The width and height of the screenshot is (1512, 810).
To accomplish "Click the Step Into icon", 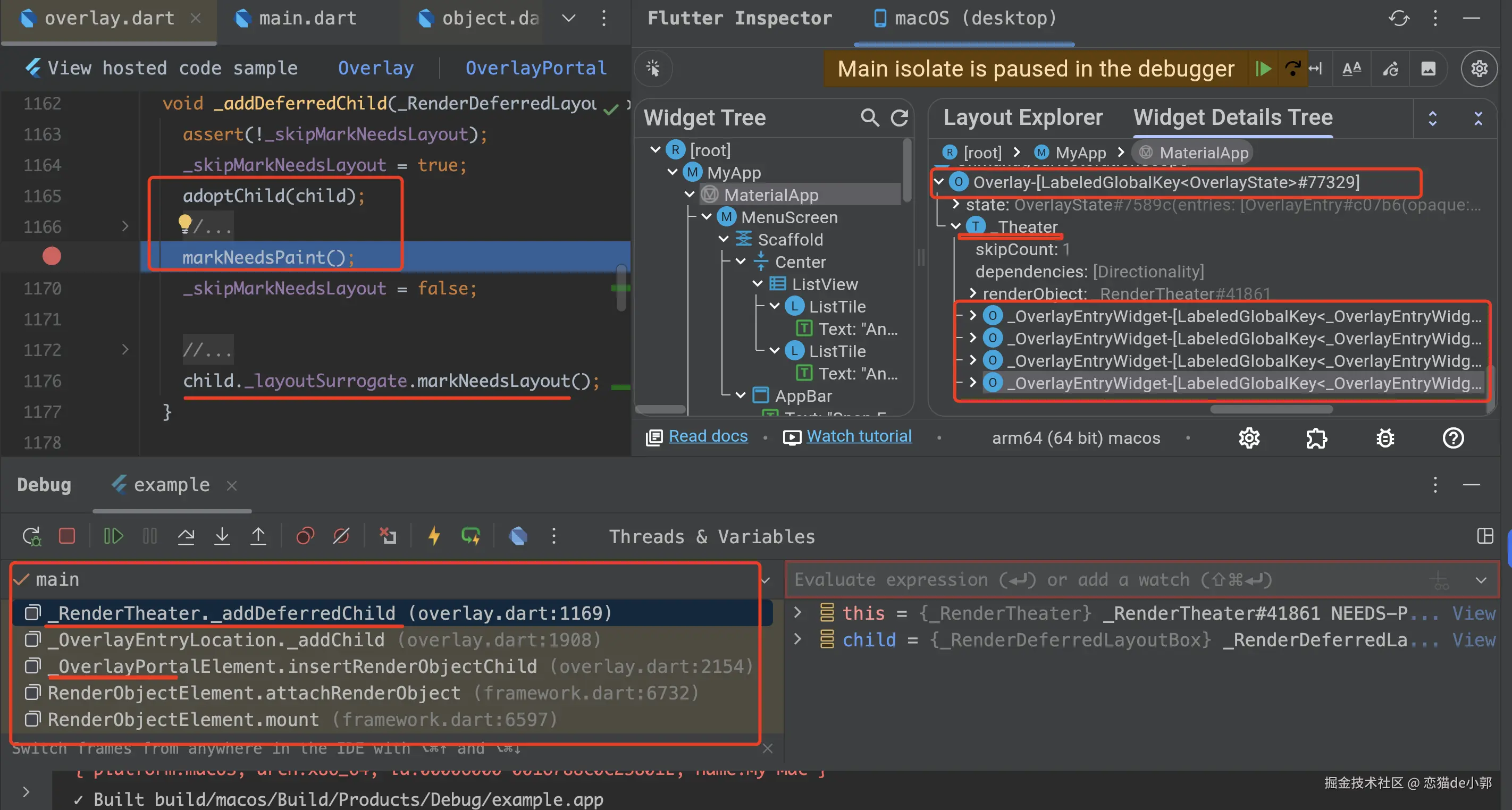I will tap(222, 536).
